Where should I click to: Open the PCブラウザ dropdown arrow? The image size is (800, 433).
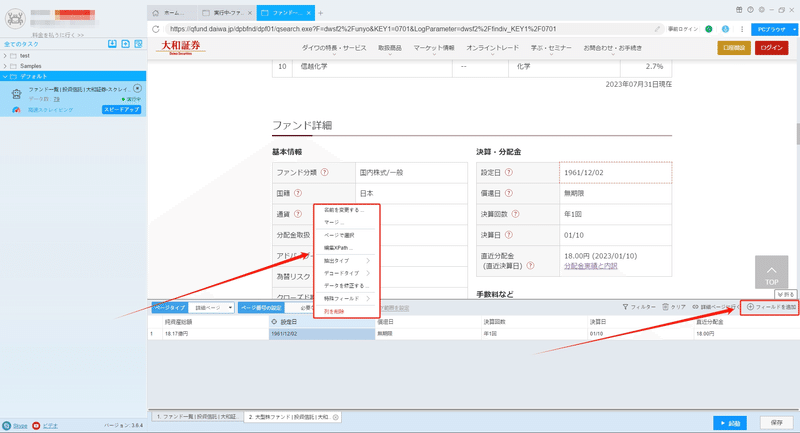794,30
